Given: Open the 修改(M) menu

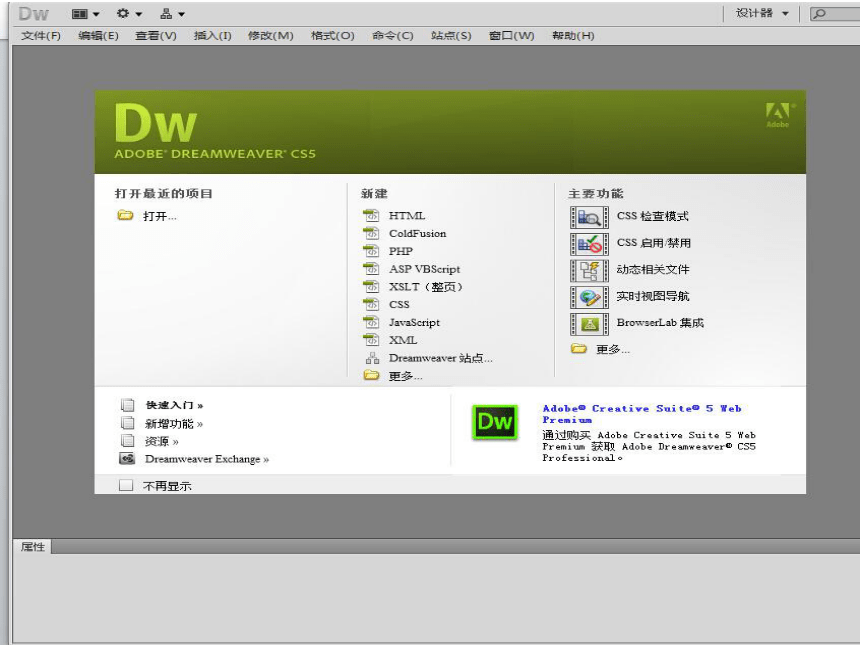Looking at the screenshot, I should pos(270,36).
